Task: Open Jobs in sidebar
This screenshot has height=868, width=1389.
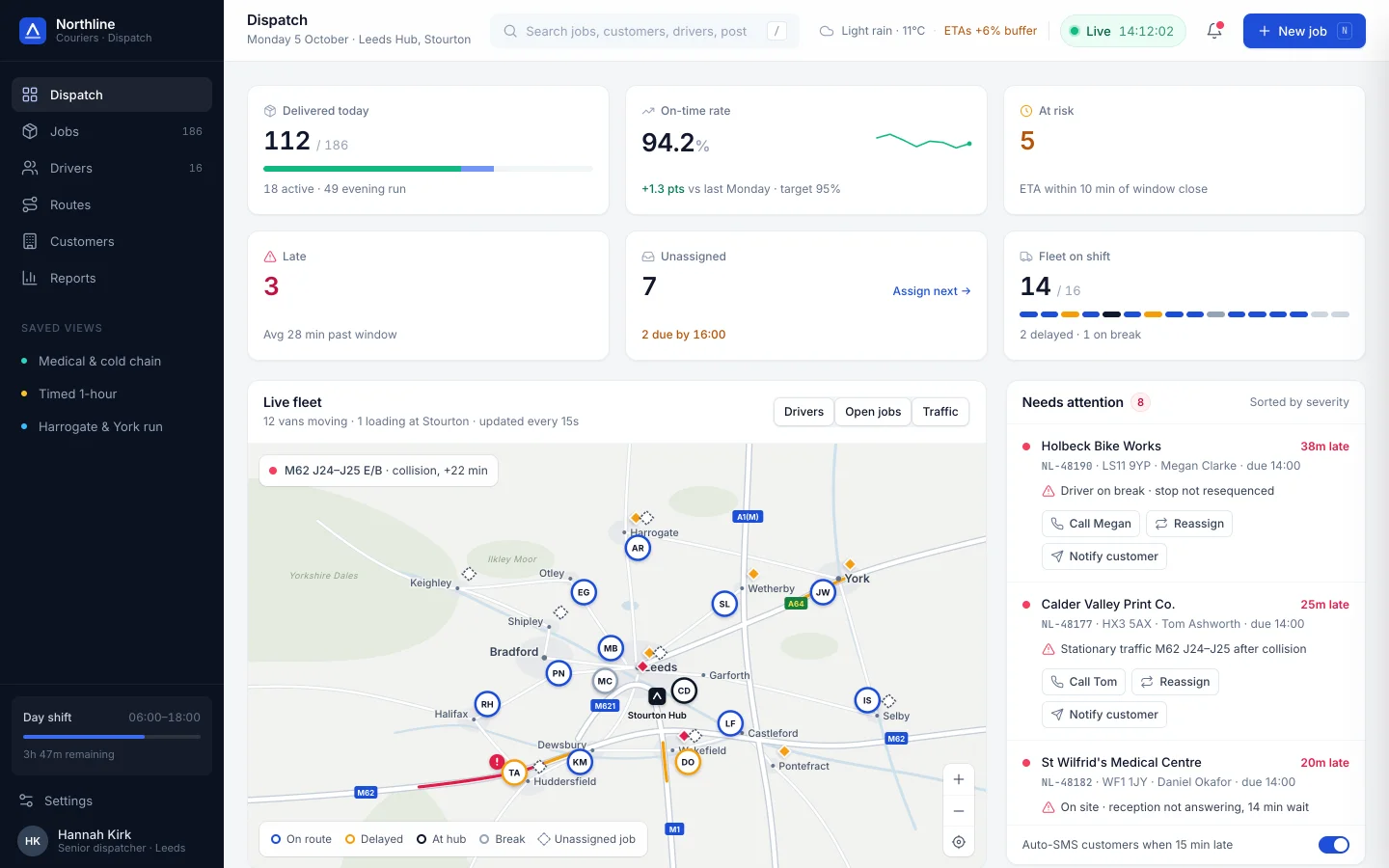Action: point(112,131)
